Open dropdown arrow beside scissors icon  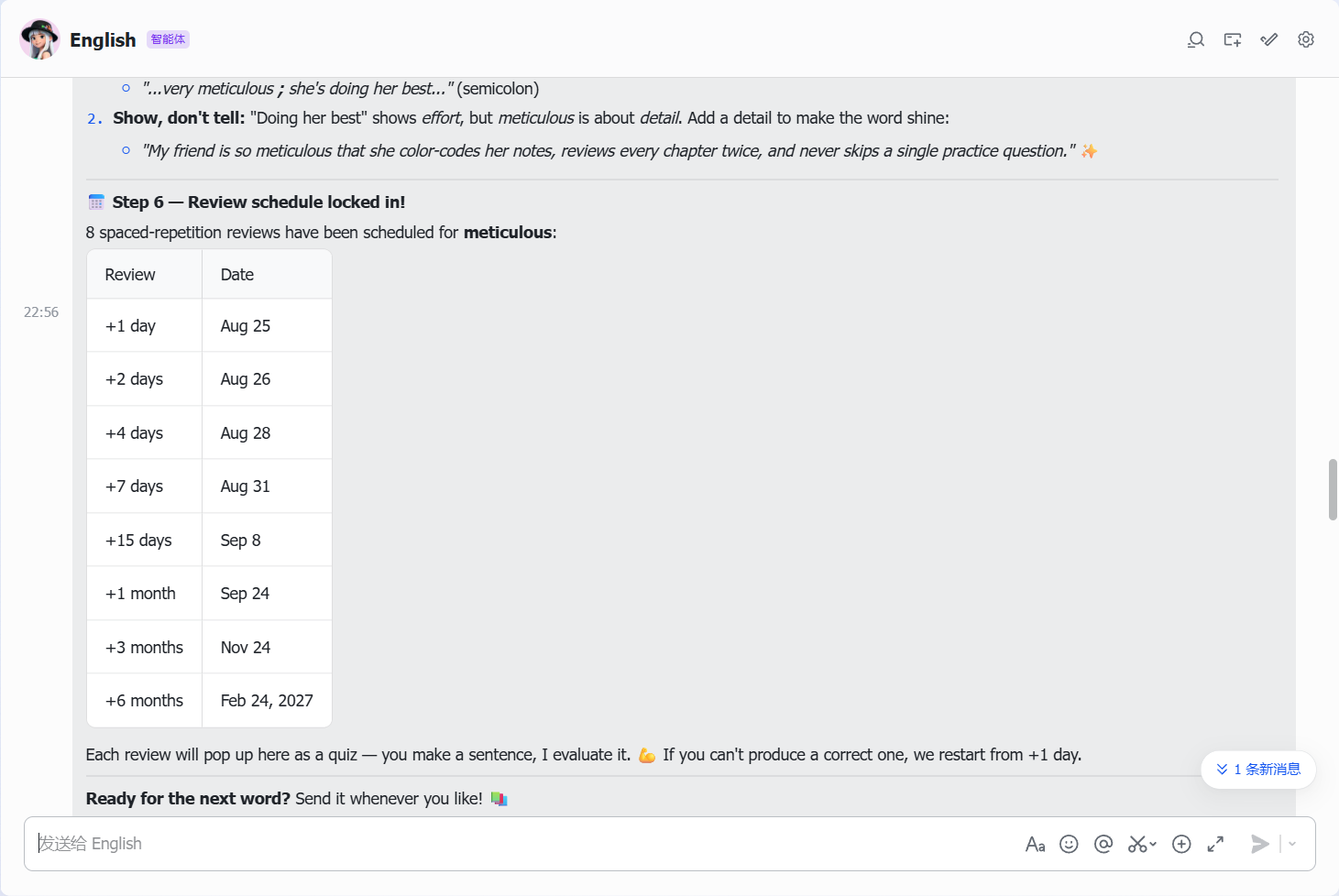pos(1153,844)
